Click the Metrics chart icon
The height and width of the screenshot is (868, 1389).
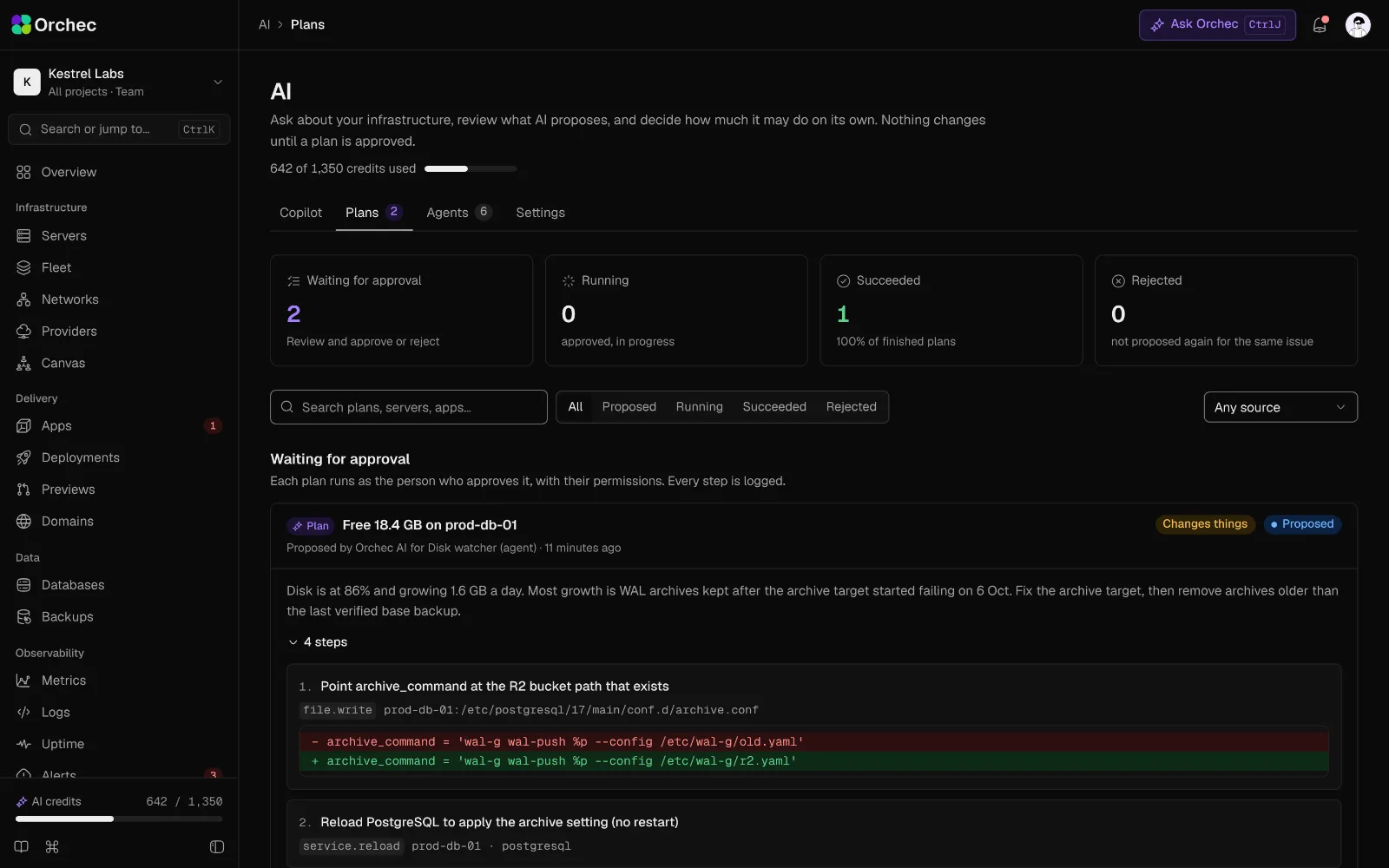(23, 681)
